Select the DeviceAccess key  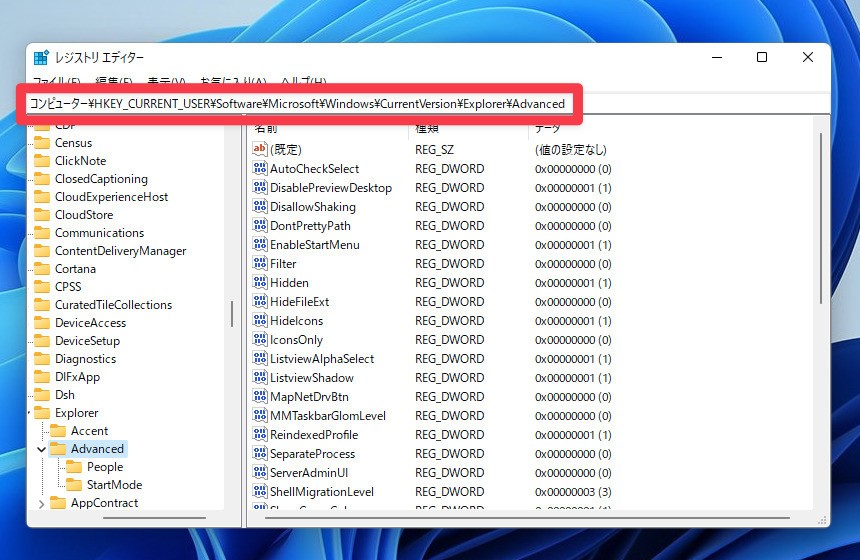90,323
